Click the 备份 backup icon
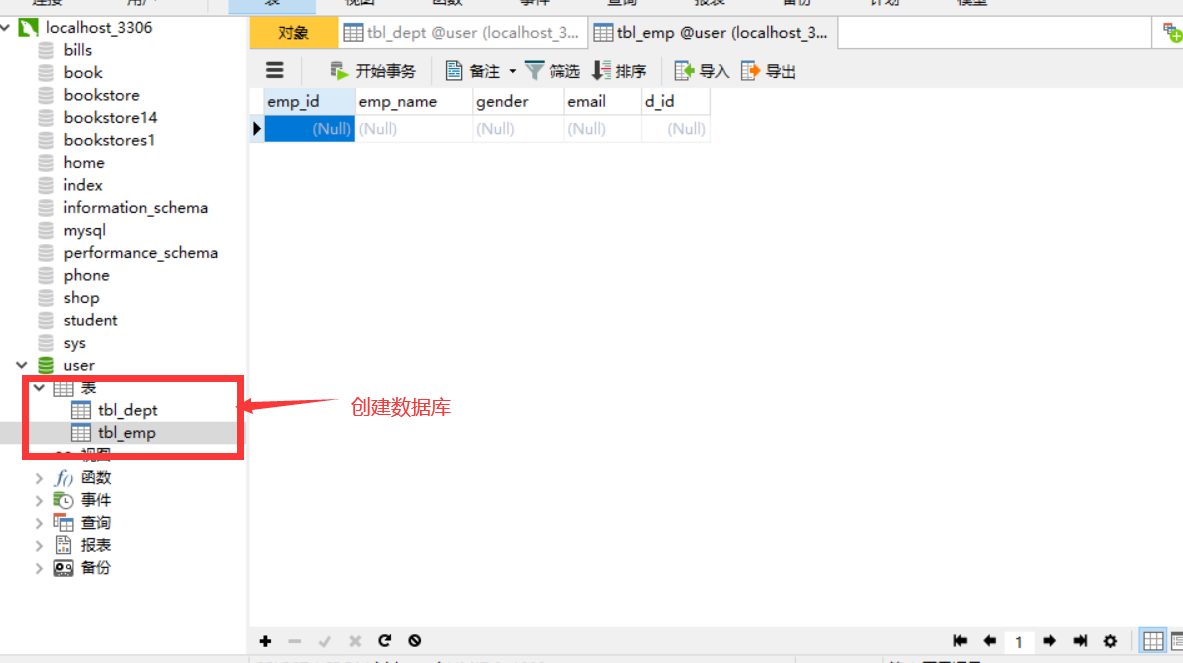This screenshot has width=1183, height=663. pyautogui.click(x=63, y=568)
